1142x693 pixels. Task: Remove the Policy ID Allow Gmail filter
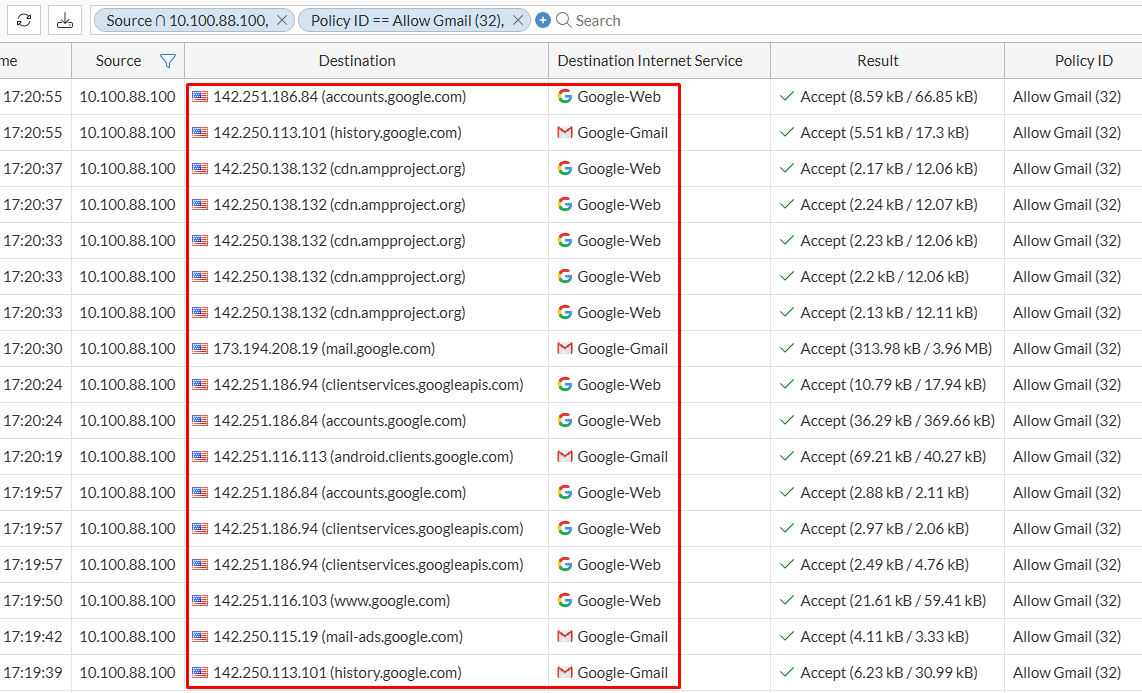coord(517,19)
